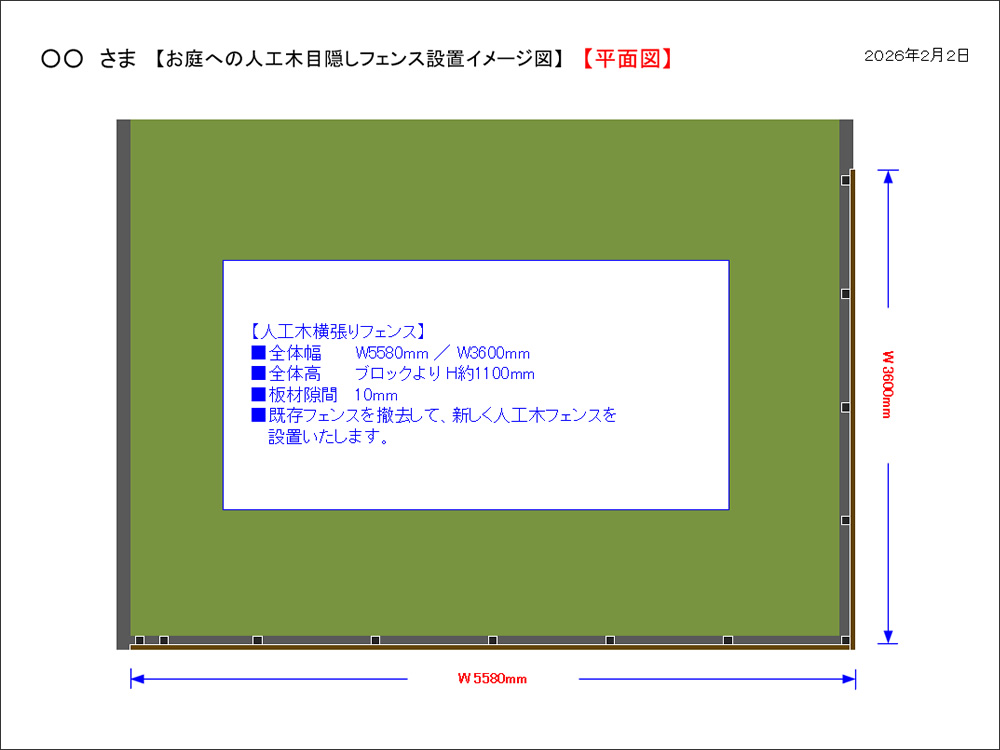Click the ○○ さま customer name text

click(x=89, y=59)
